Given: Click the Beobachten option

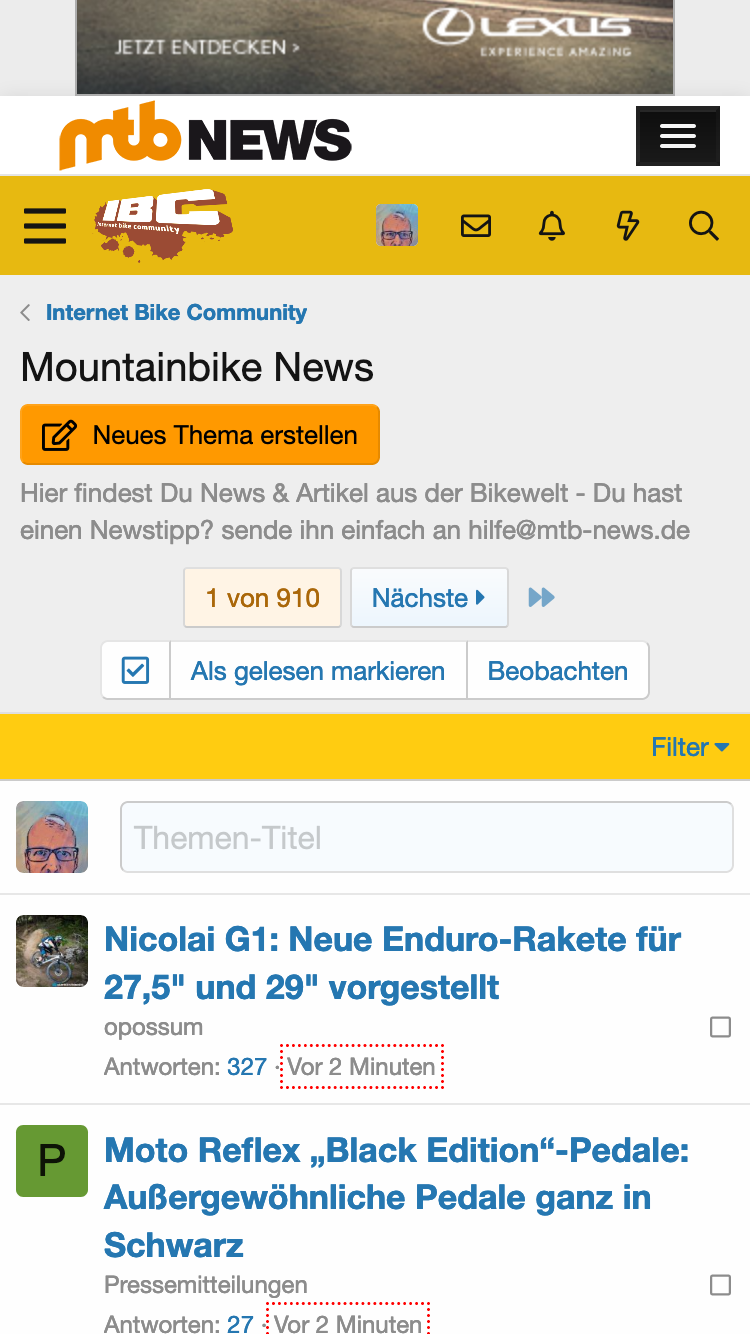Looking at the screenshot, I should point(557,670).
